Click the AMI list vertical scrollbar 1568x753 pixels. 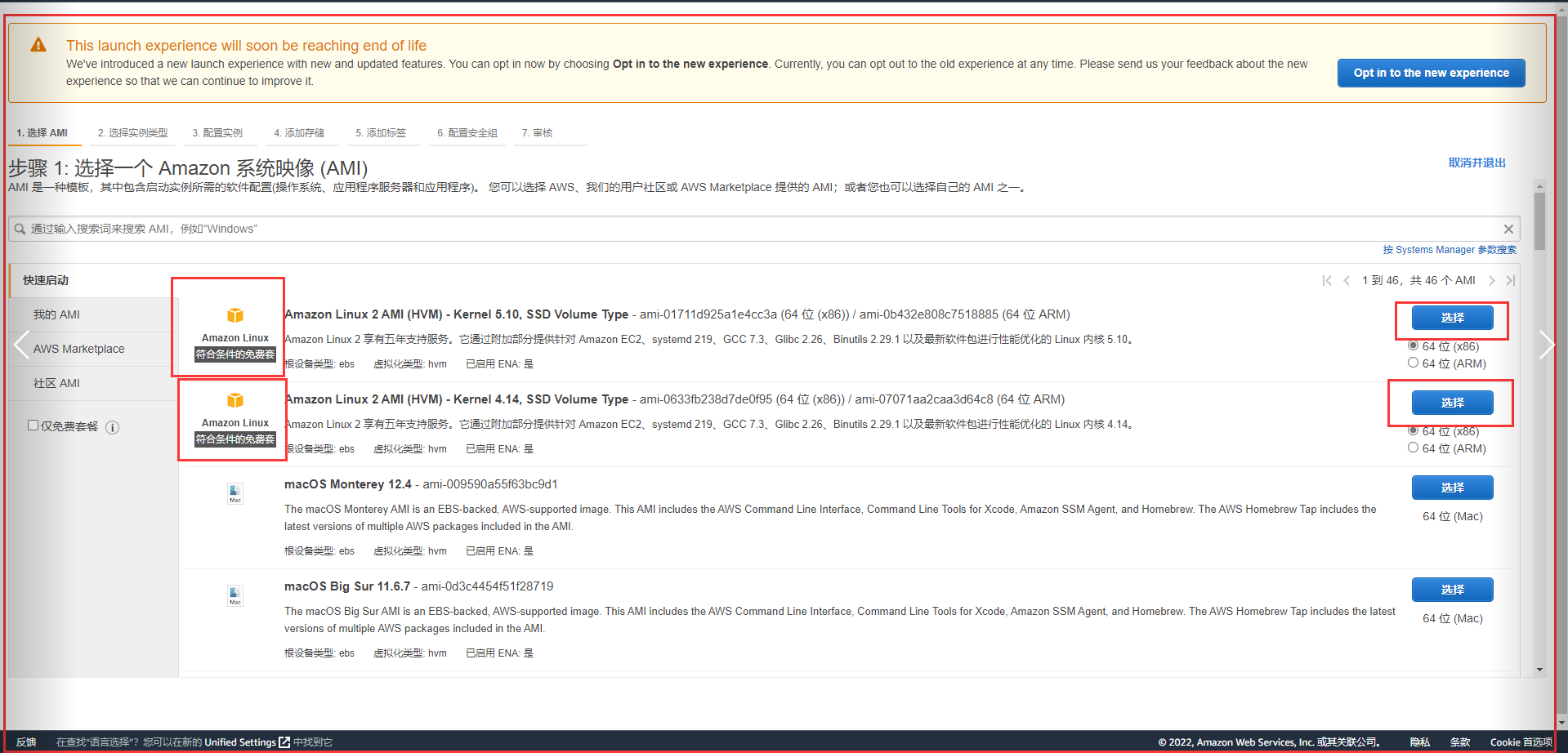click(x=1539, y=221)
